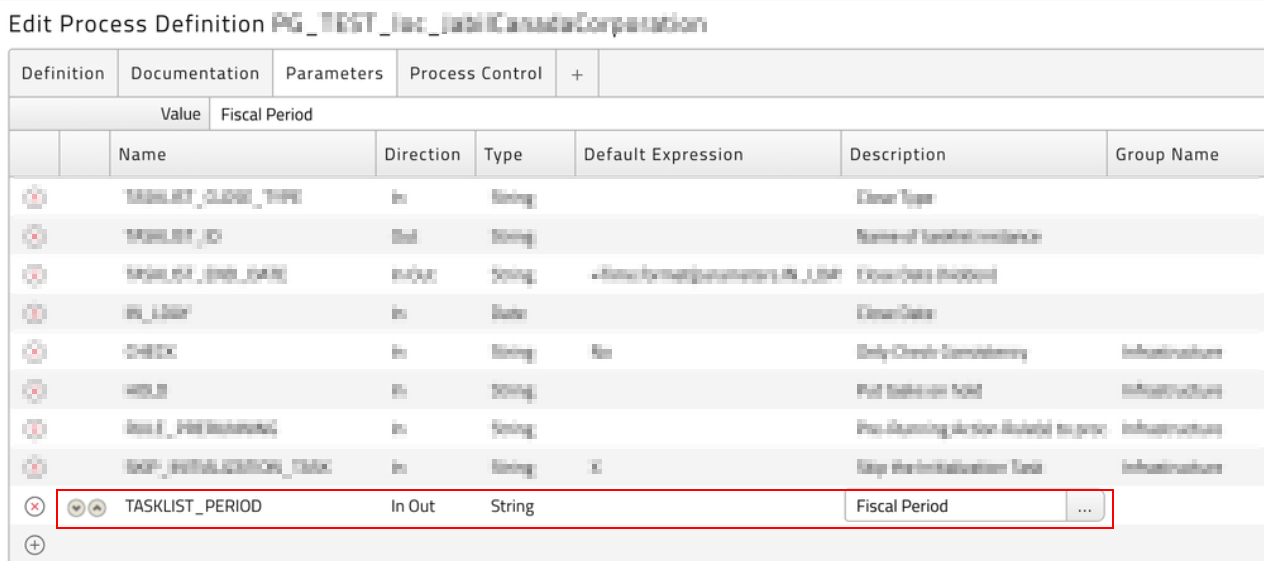Screen dimensions: 1264x561
Task: Click String type of TASKLIST_PERIOD
Action: [x=512, y=507]
